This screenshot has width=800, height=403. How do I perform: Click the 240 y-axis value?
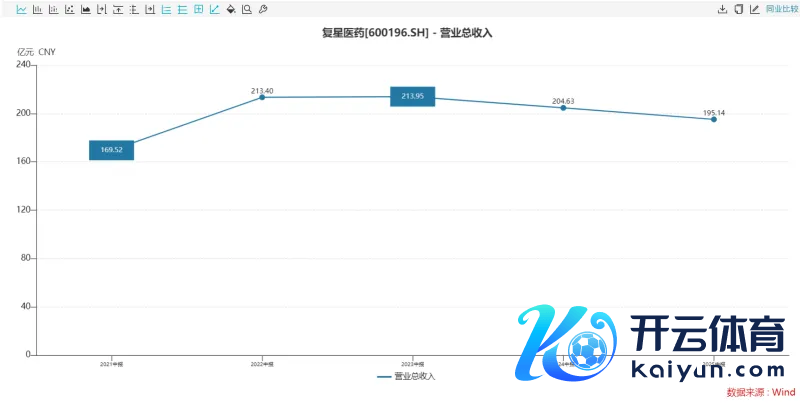[x=24, y=65]
